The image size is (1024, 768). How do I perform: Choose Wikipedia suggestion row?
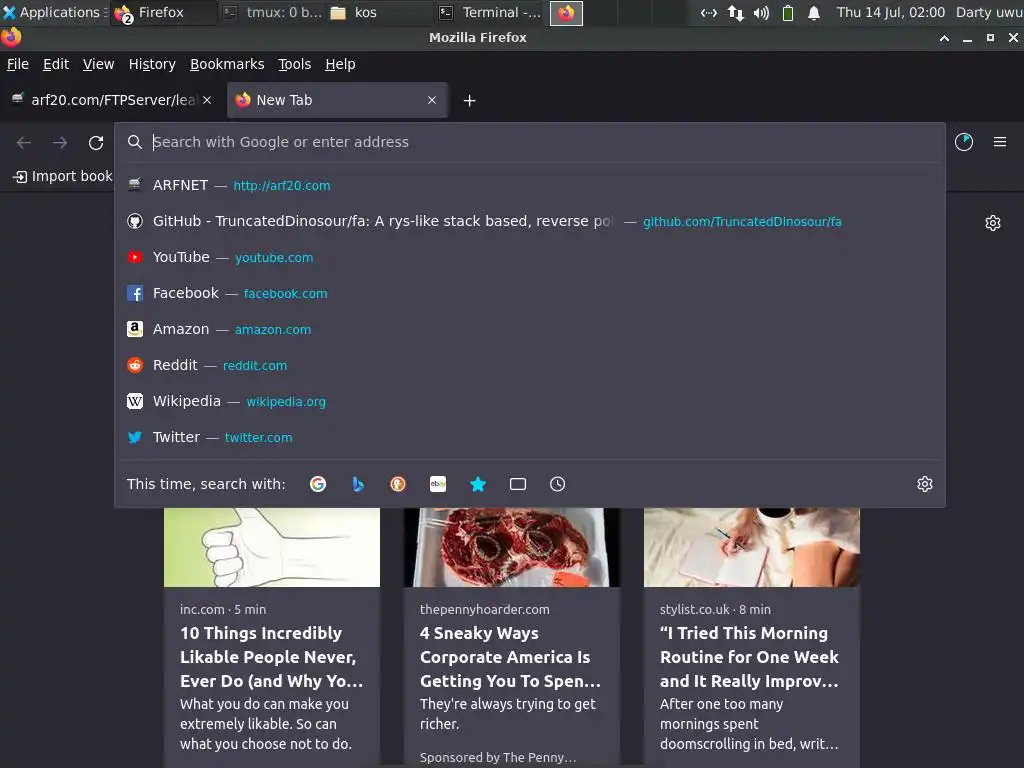[530, 401]
